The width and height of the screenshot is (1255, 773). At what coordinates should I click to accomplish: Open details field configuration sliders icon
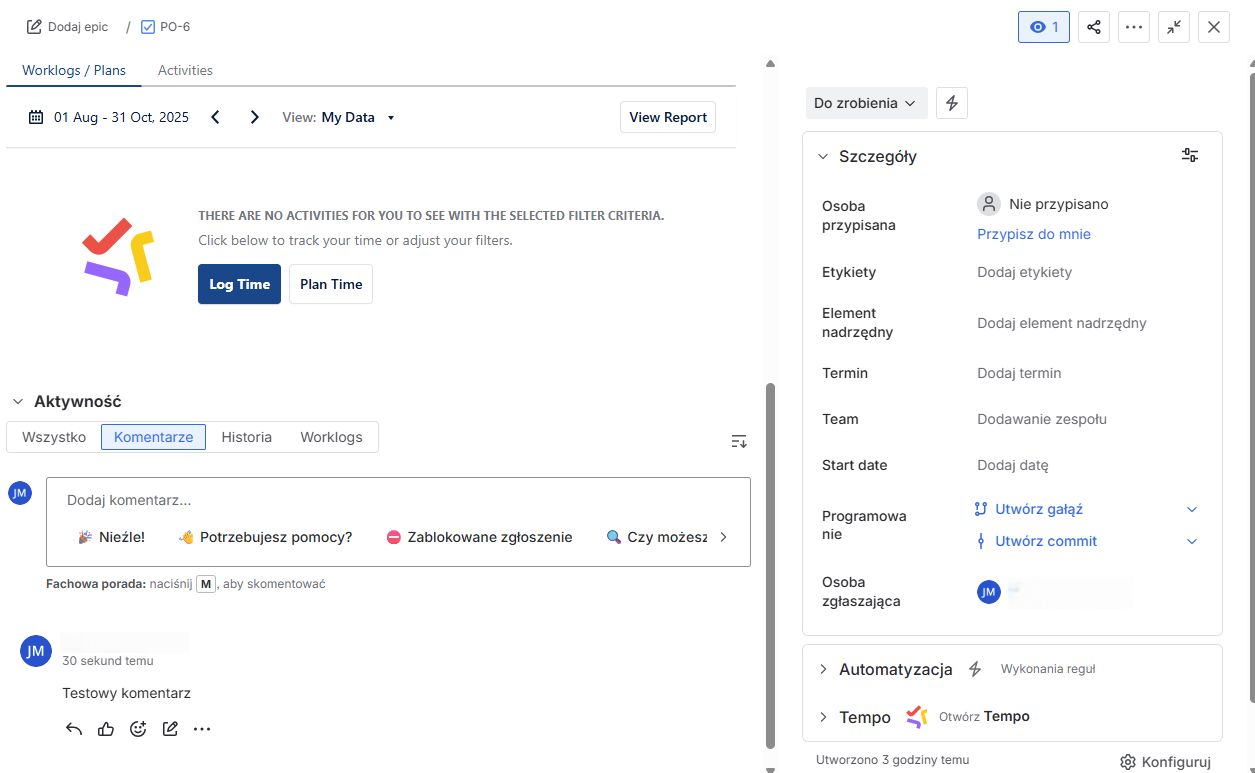1190,156
